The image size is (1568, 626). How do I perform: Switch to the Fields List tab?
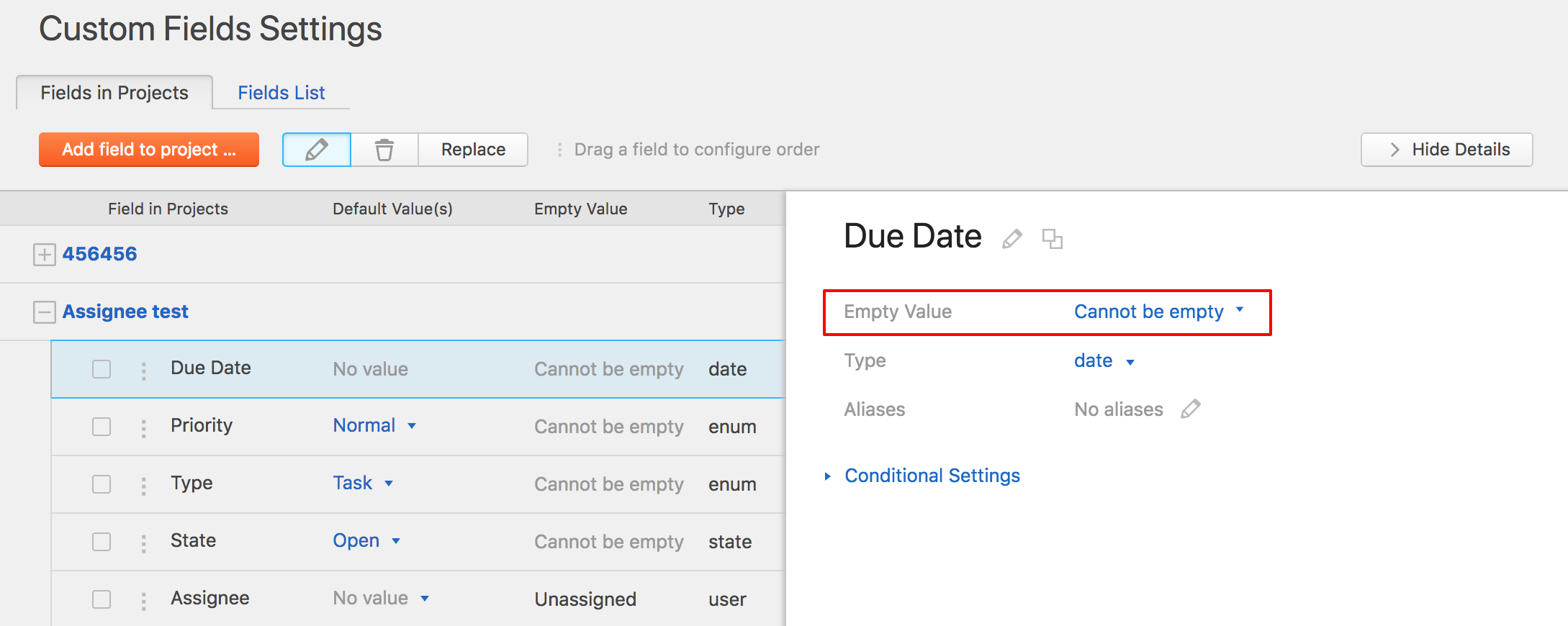coord(281,93)
